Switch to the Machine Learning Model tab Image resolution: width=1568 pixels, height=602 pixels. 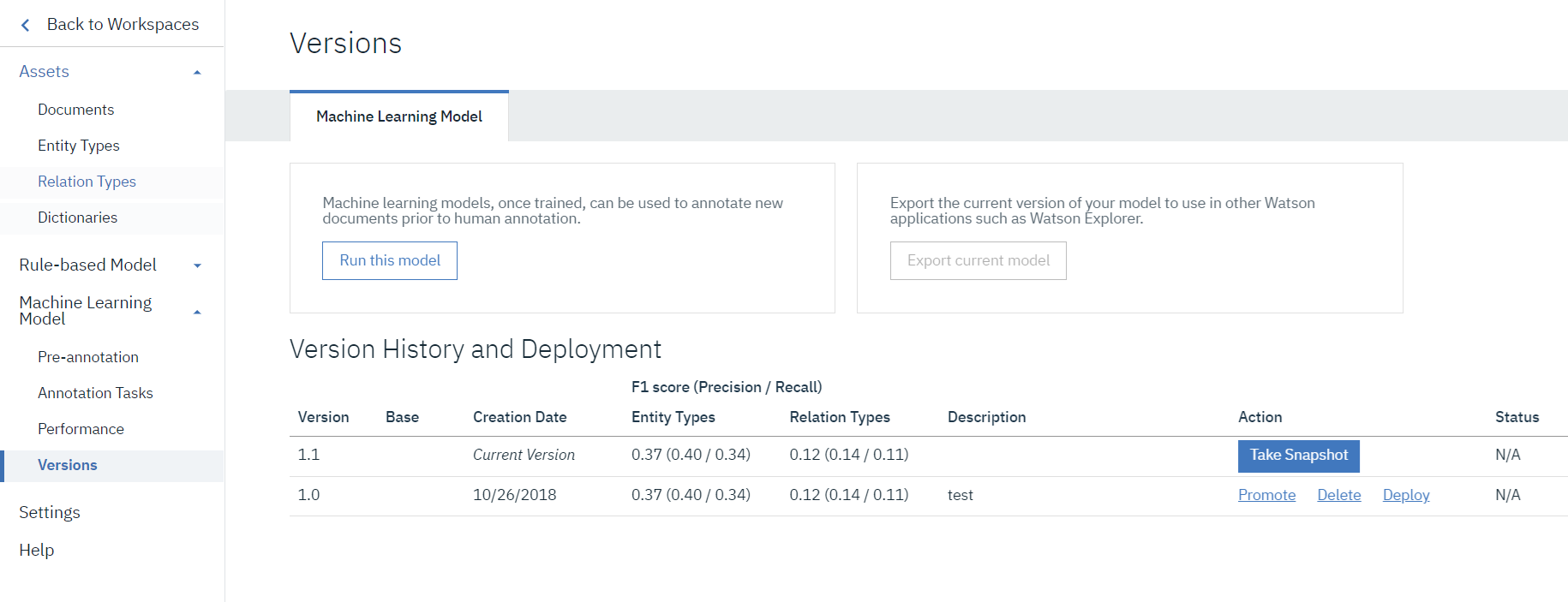(398, 116)
